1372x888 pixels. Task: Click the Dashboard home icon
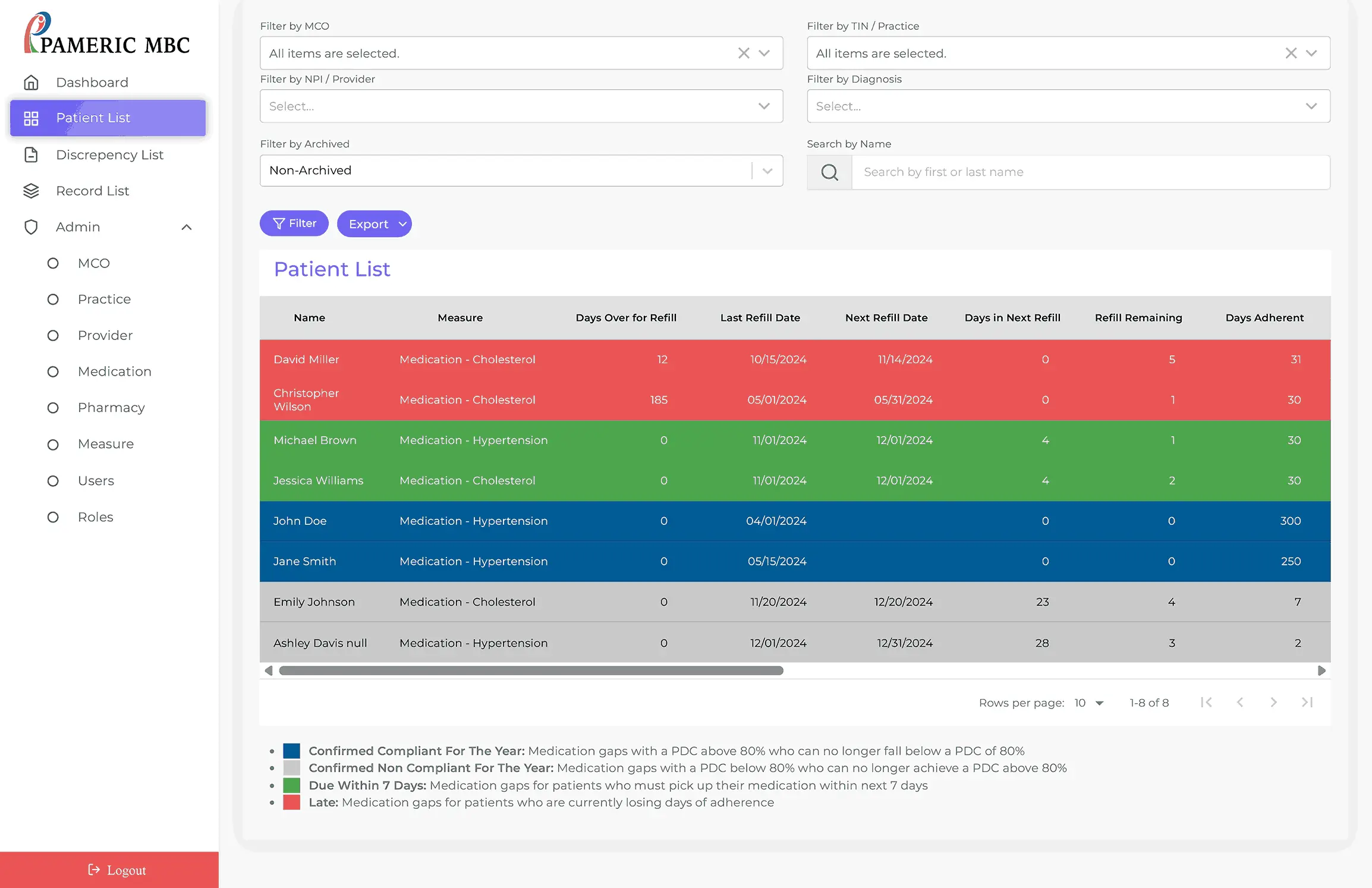[31, 83]
